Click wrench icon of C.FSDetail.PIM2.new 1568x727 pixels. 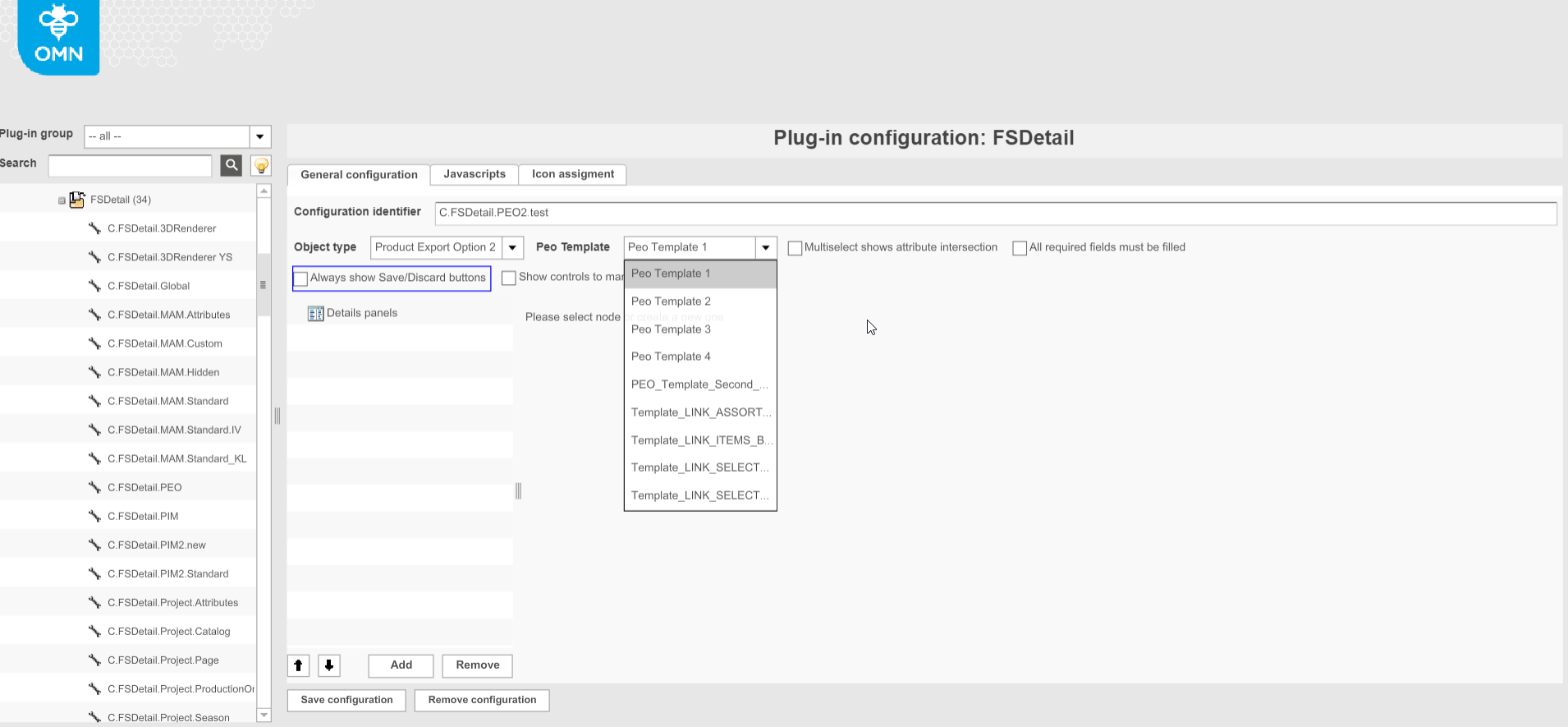[95, 545]
